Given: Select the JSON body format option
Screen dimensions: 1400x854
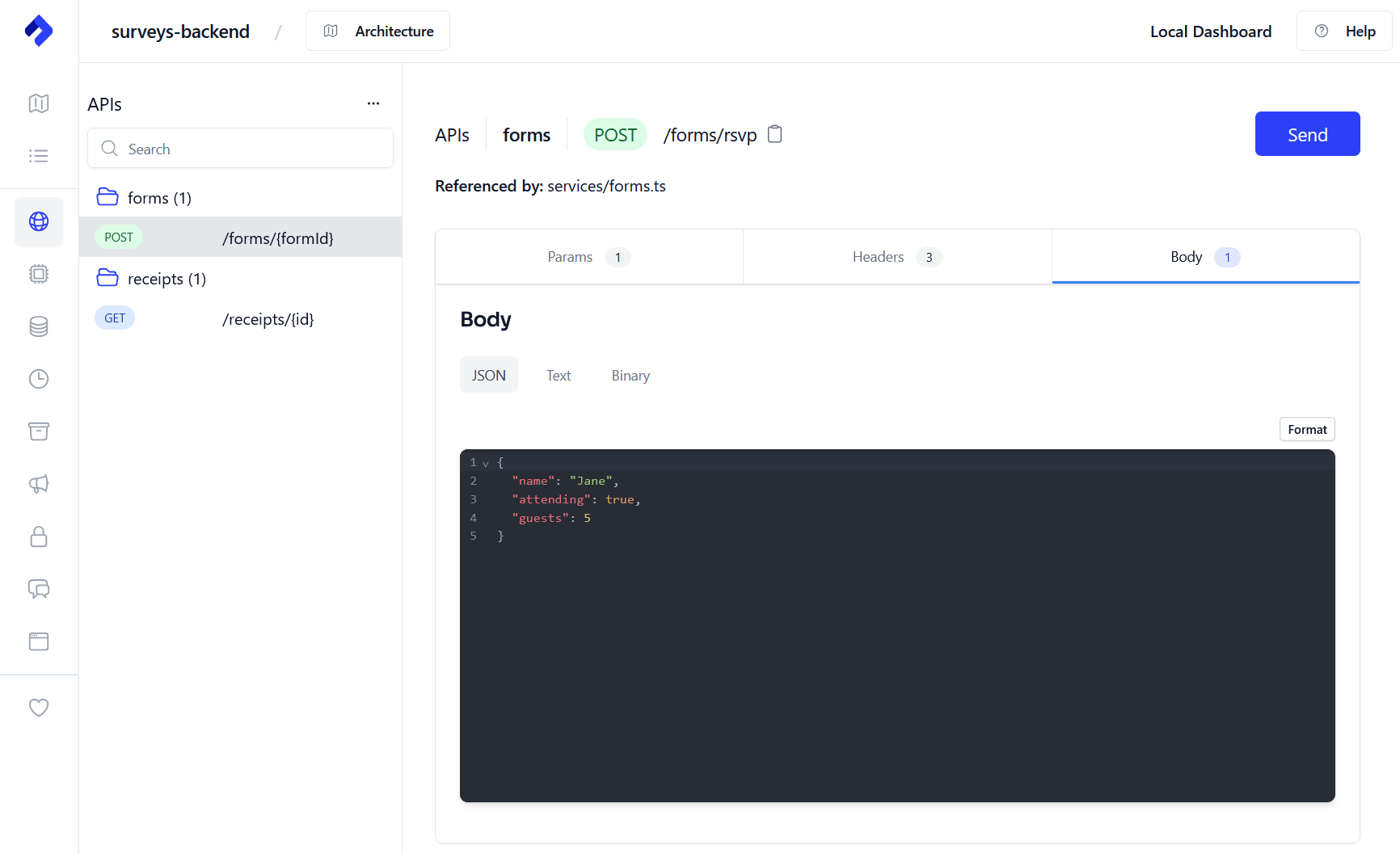Looking at the screenshot, I should pyautogui.click(x=488, y=375).
